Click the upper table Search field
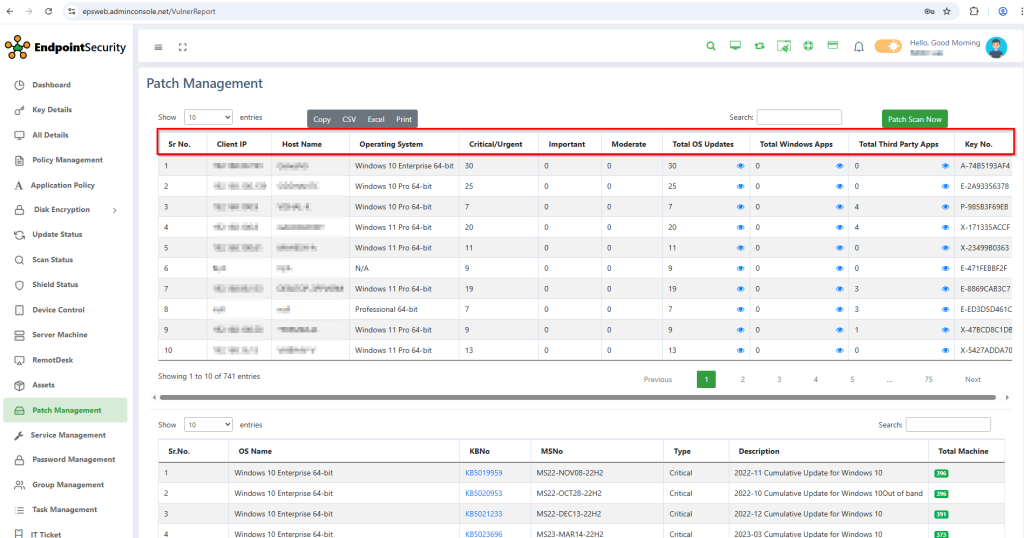Image resolution: width=1024 pixels, height=538 pixels. click(799, 117)
